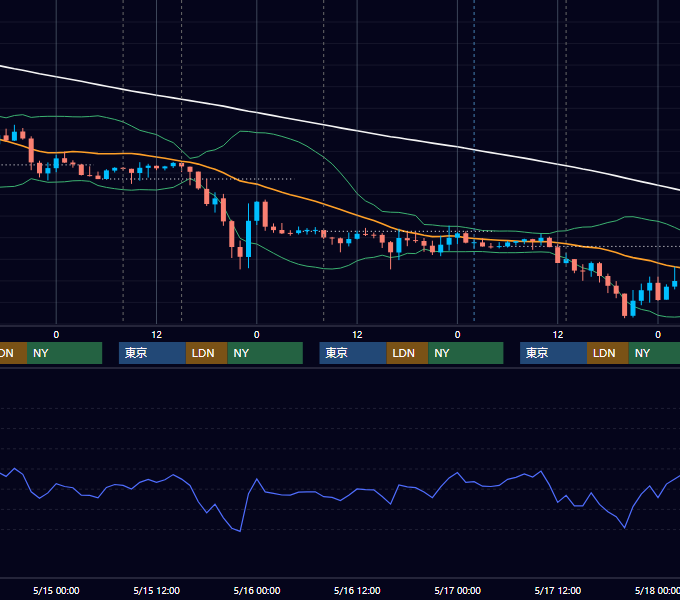Click the tall blue candle before 5/16 00:00
This screenshot has height=600, width=680.
point(248,238)
